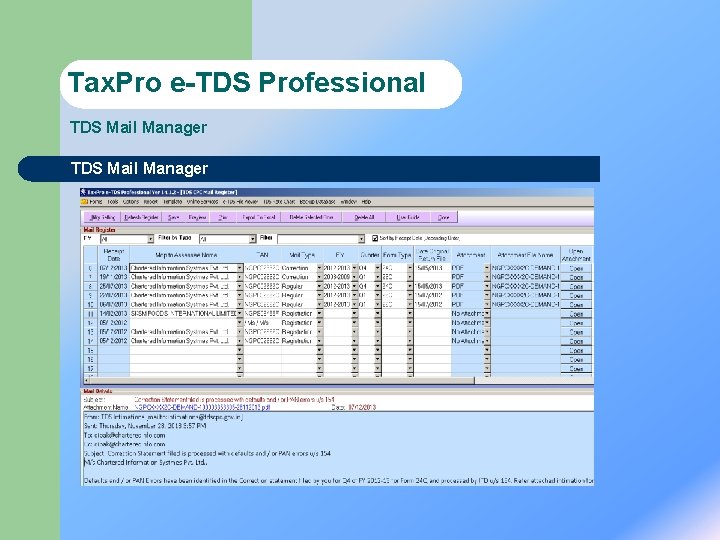Open the Template menu
The width and height of the screenshot is (720, 540).
(x=173, y=202)
